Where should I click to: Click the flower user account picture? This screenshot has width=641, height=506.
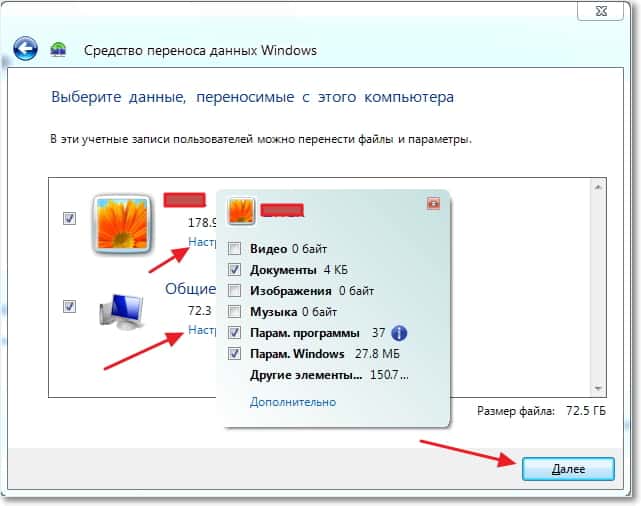pyautogui.click(x=122, y=224)
